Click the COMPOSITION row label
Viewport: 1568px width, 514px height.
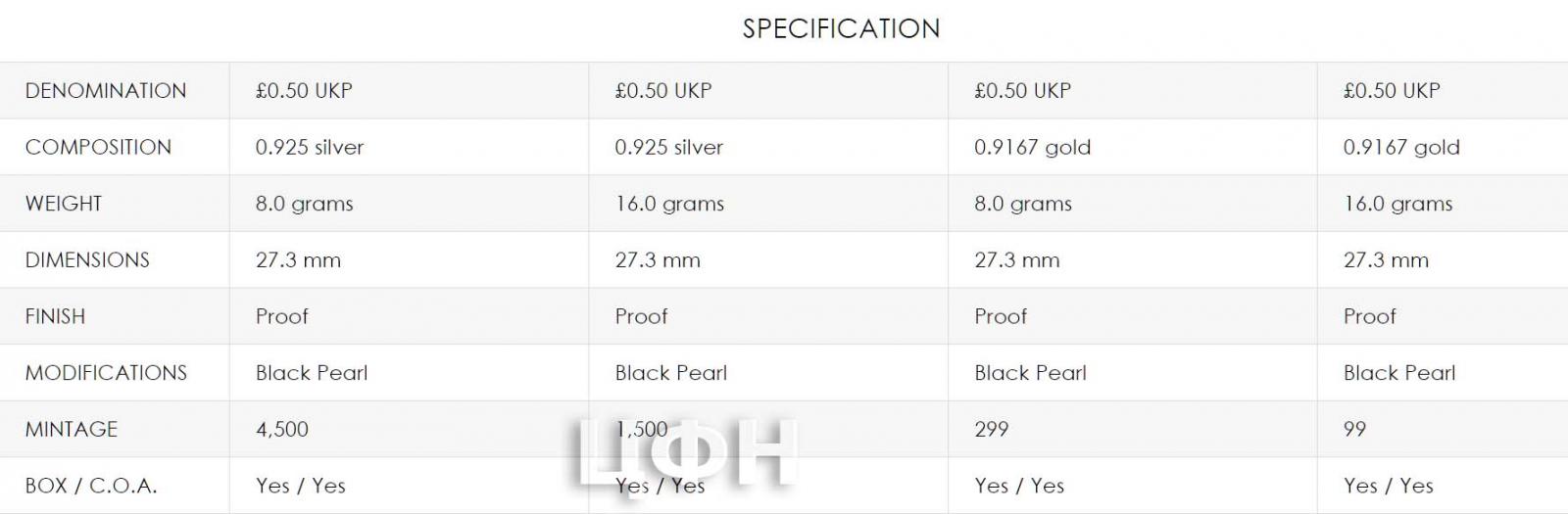tap(98, 147)
